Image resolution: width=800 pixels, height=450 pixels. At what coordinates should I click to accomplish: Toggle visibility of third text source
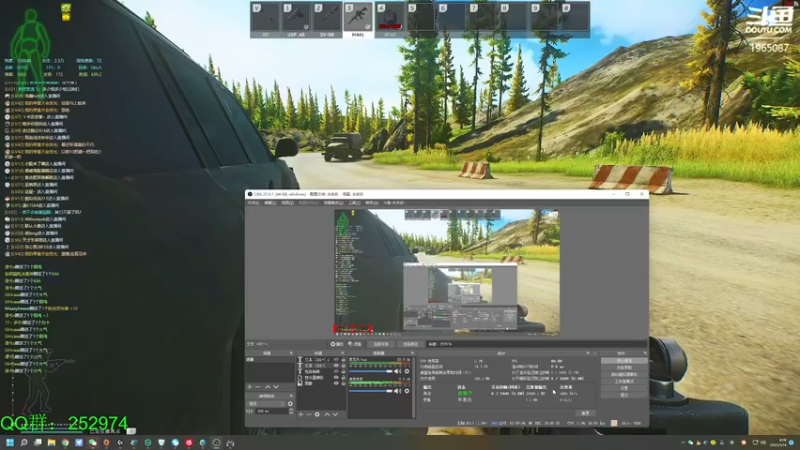pyautogui.click(x=336, y=371)
